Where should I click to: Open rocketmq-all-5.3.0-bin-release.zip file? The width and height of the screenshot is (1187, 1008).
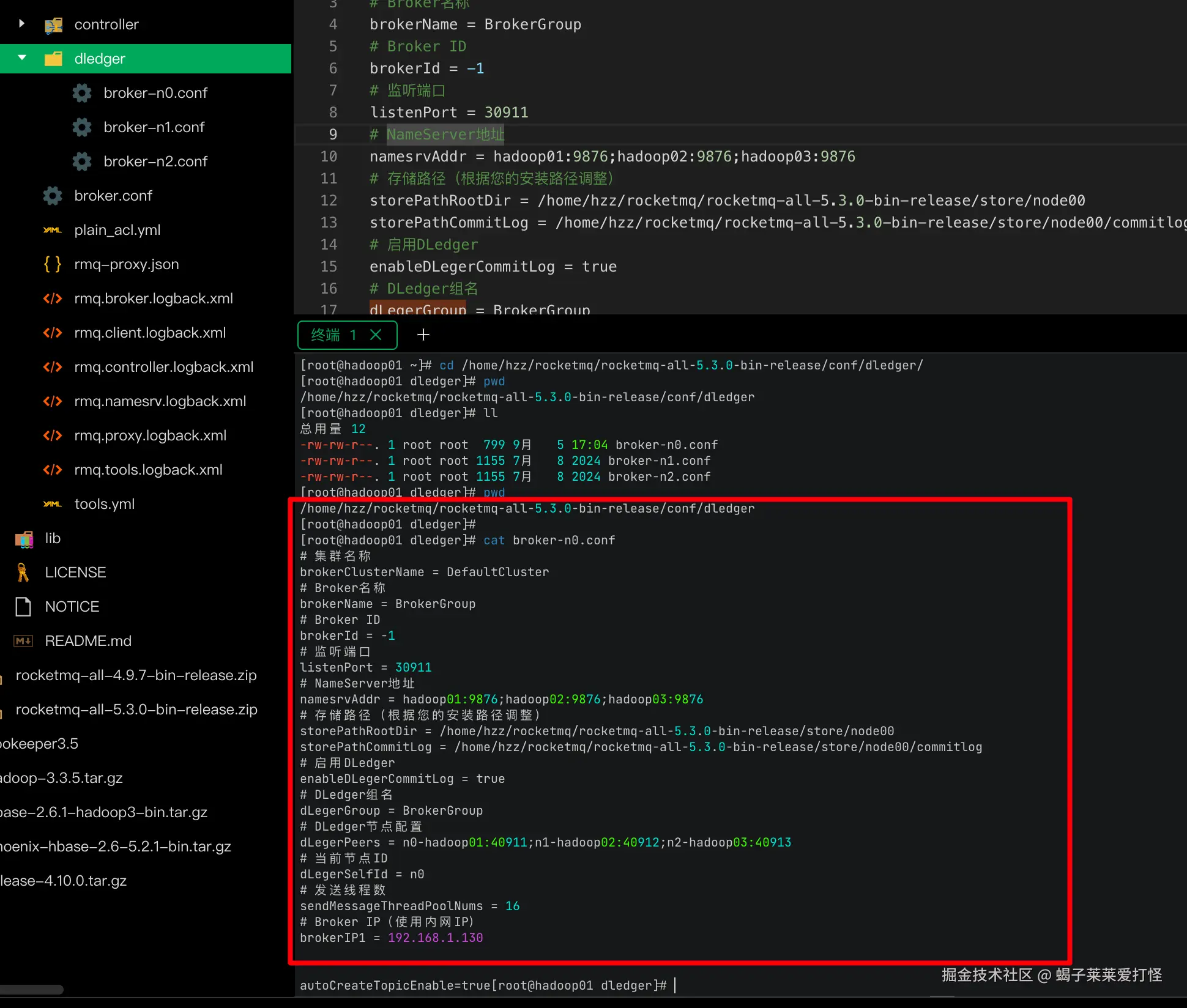point(136,710)
